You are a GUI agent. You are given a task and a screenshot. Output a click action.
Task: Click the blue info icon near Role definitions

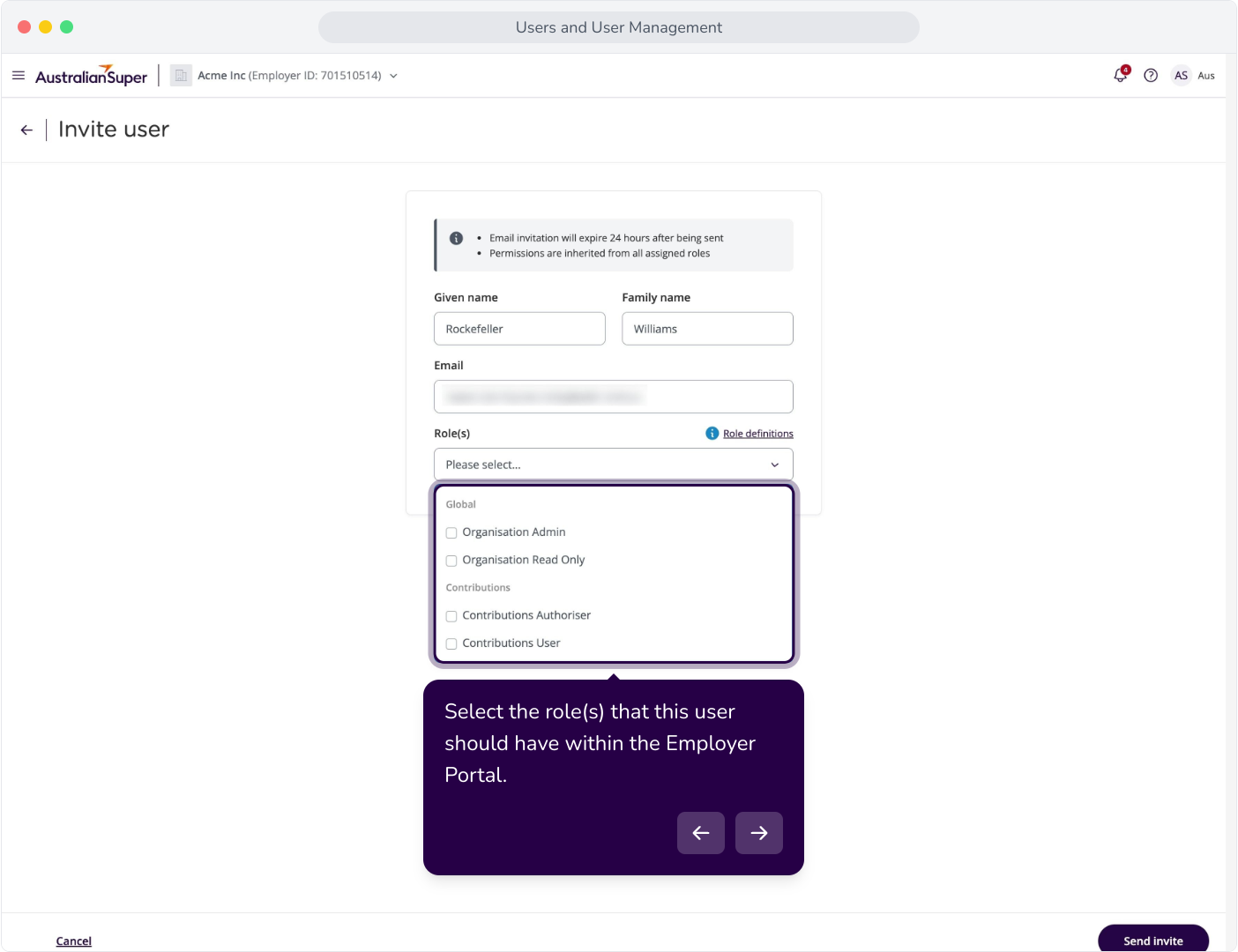[712, 434]
